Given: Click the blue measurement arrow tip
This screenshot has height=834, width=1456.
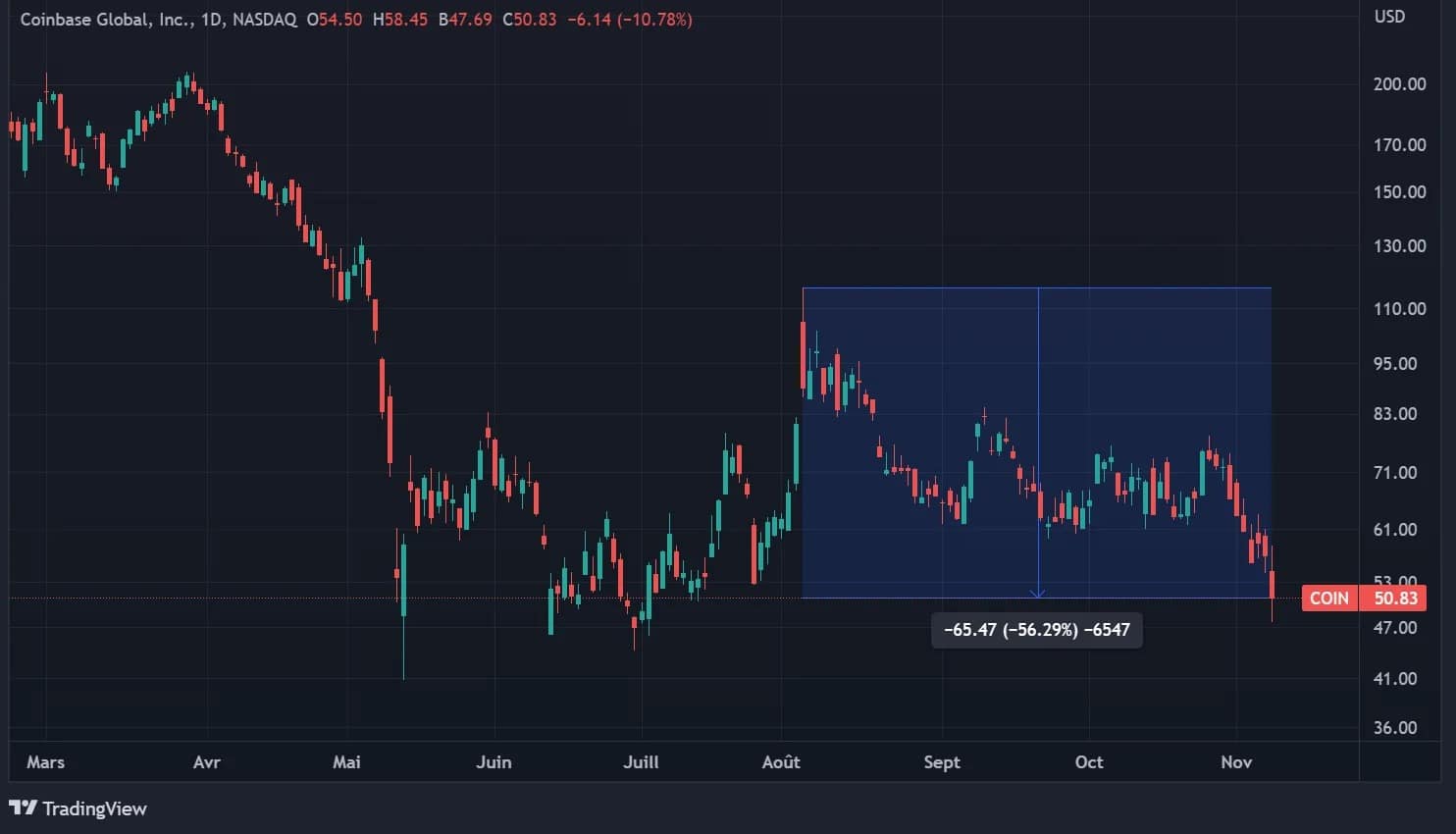Looking at the screenshot, I should coord(1038,595).
